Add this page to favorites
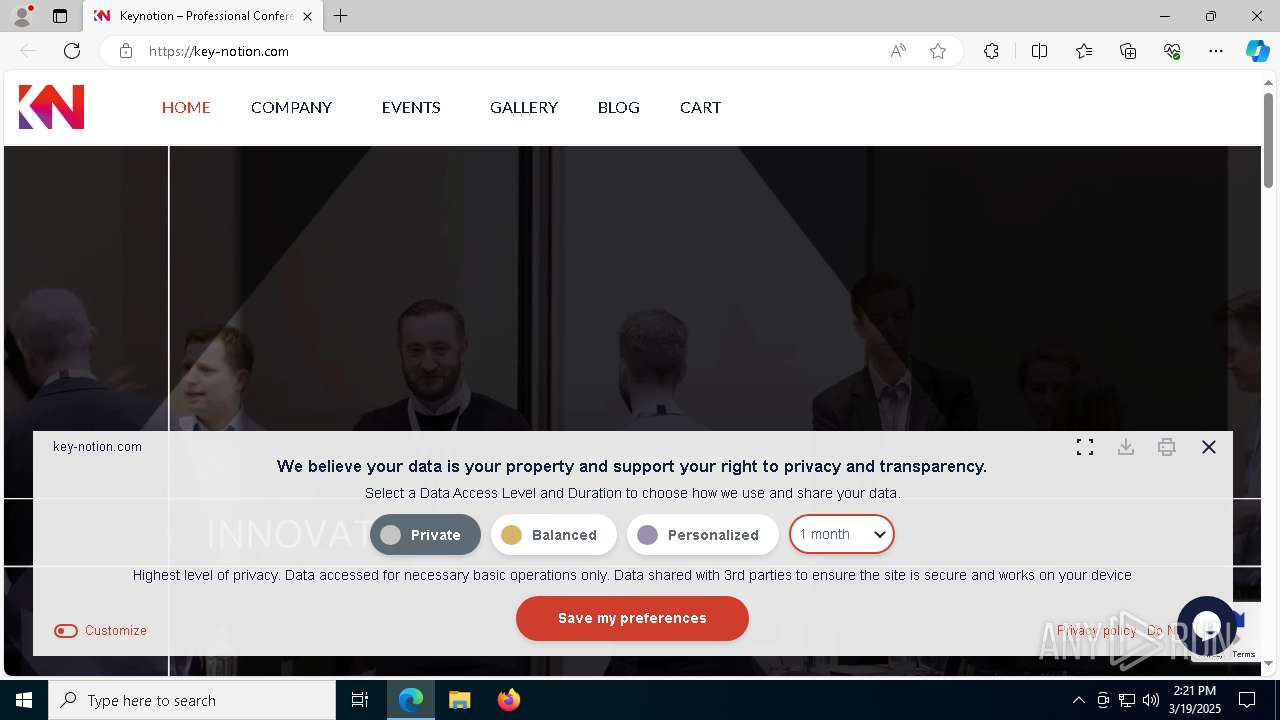Viewport: 1280px width, 720px height. (938, 51)
